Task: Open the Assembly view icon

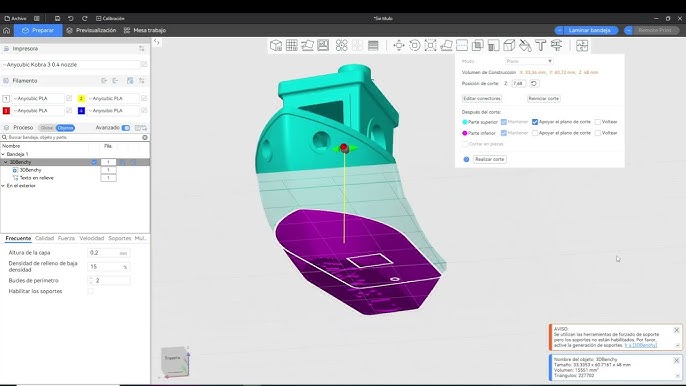Action: click(582, 46)
